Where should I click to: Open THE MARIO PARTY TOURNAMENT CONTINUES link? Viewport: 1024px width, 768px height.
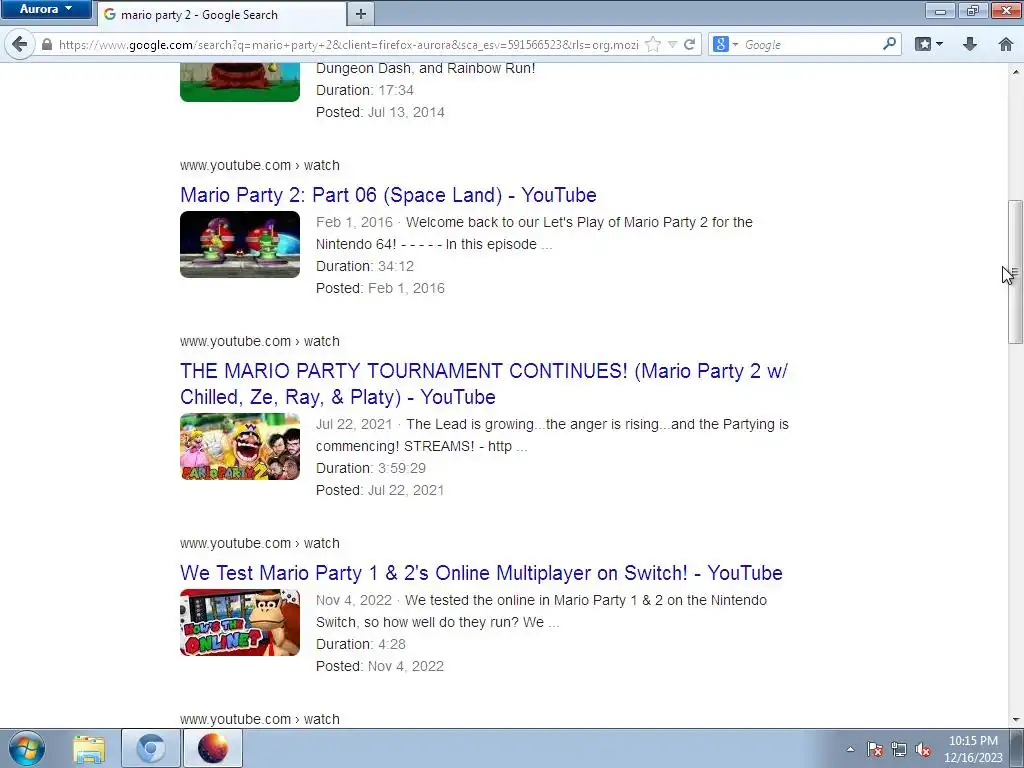point(484,384)
